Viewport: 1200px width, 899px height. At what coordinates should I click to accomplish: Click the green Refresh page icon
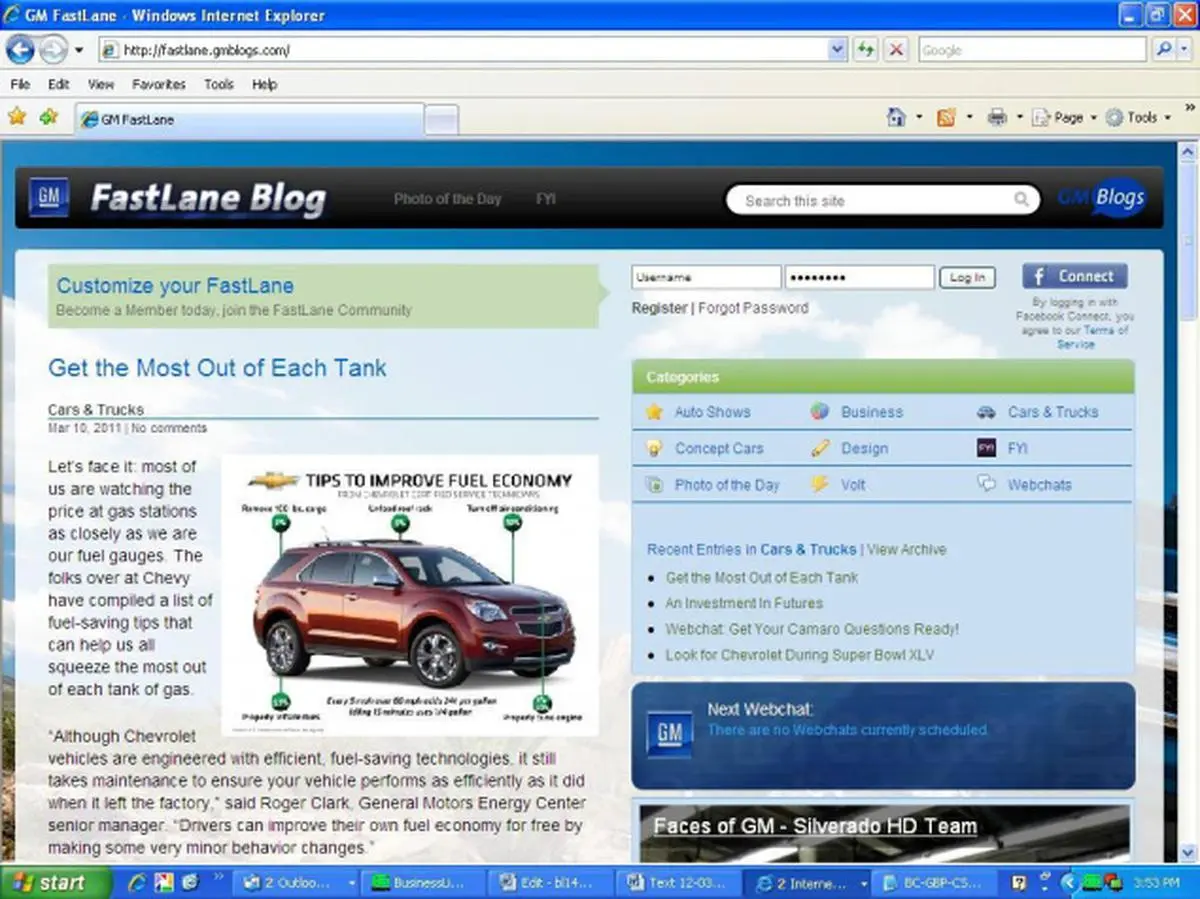pos(865,49)
